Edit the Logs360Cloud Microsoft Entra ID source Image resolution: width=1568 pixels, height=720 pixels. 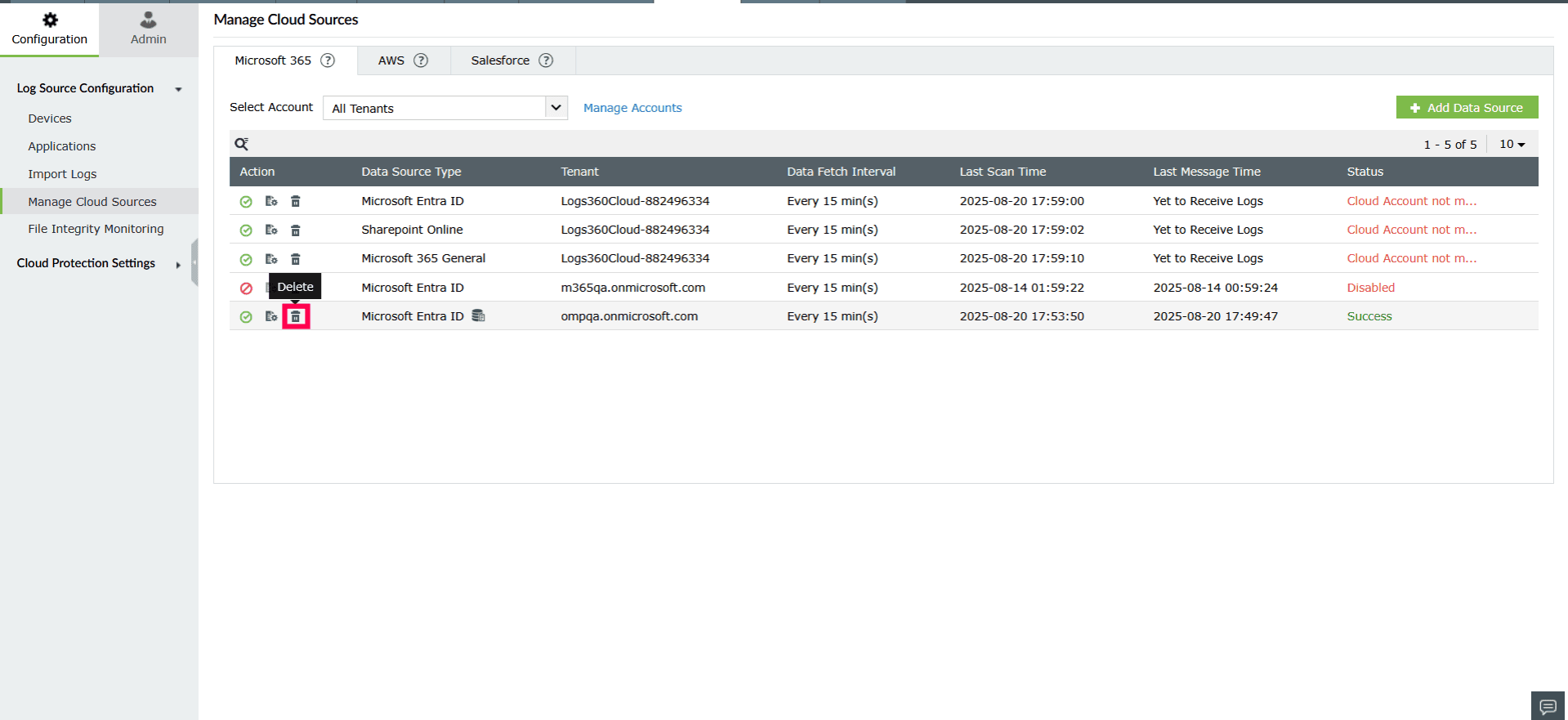click(x=271, y=201)
